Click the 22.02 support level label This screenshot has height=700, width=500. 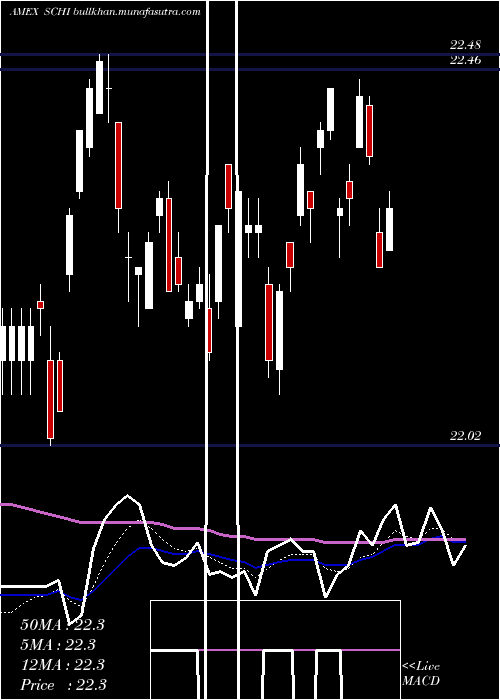click(x=465, y=436)
